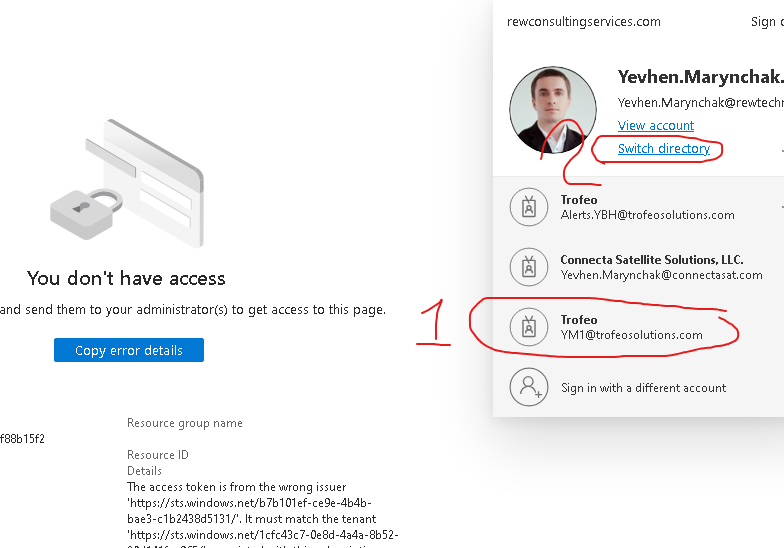784x548 pixels.
Task: Click the Sign out link
Action: tap(766, 22)
